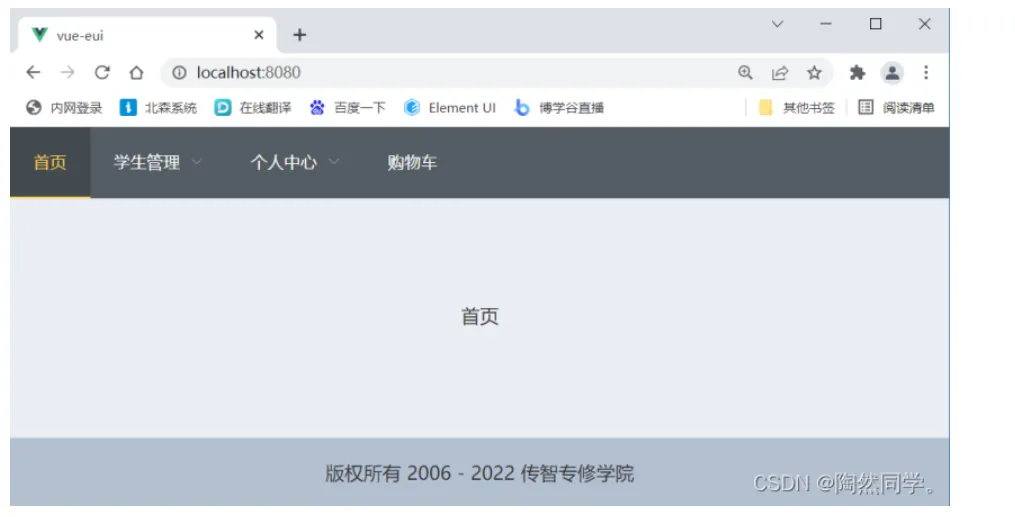The image size is (1015, 517).
Task: Open 其他书签 bookmarks folder
Action: tap(797, 108)
